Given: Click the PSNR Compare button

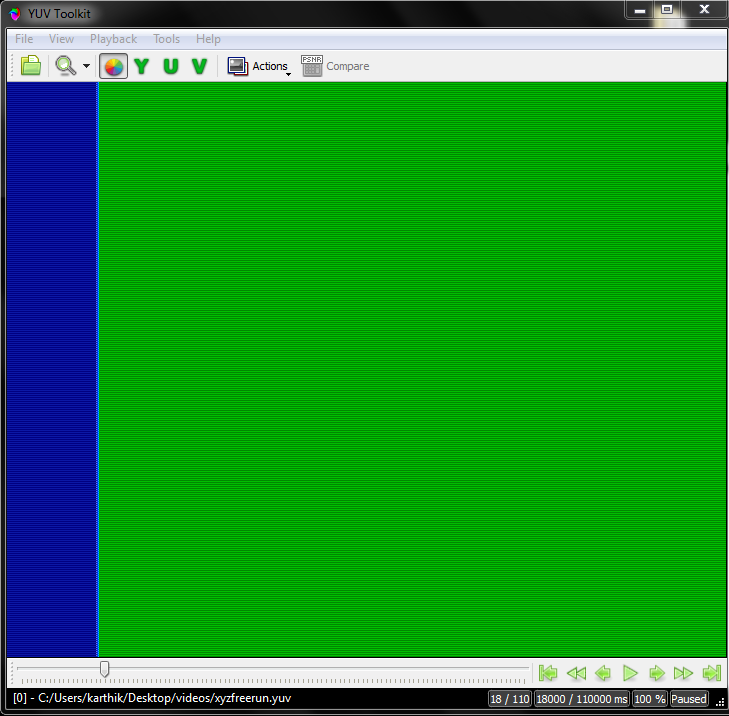Looking at the screenshot, I should pyautogui.click(x=335, y=66).
